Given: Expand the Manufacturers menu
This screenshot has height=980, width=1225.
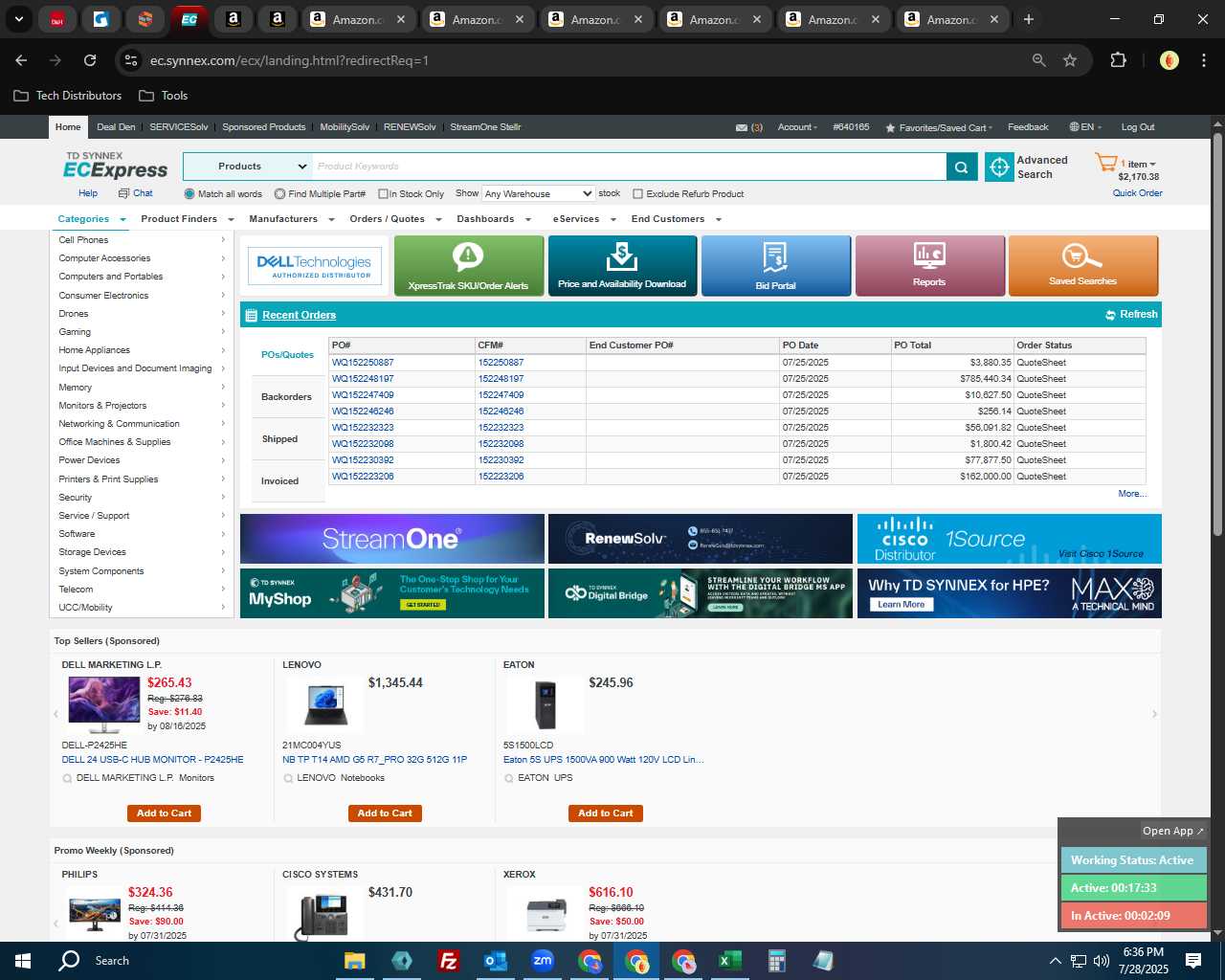Looking at the screenshot, I should pos(291,219).
